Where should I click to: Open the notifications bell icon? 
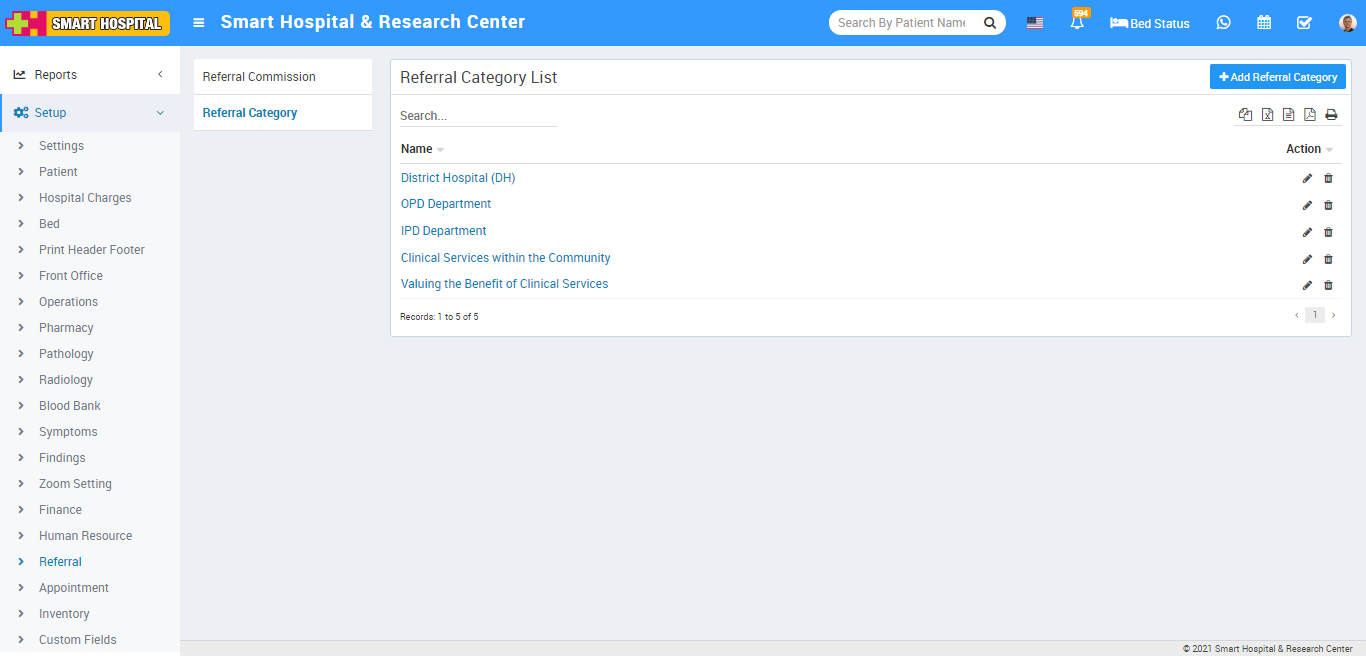pos(1077,23)
